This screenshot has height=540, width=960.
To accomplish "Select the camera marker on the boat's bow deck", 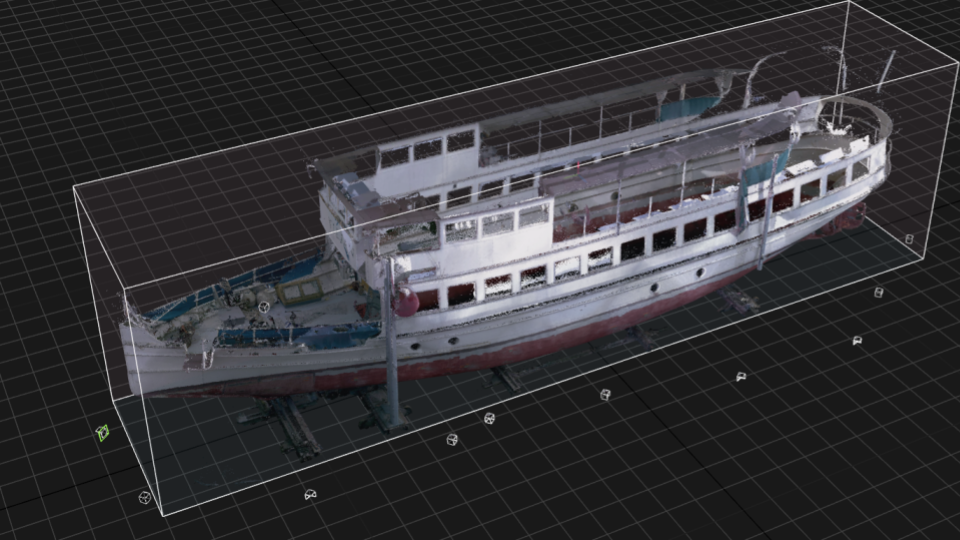I will tap(264, 306).
